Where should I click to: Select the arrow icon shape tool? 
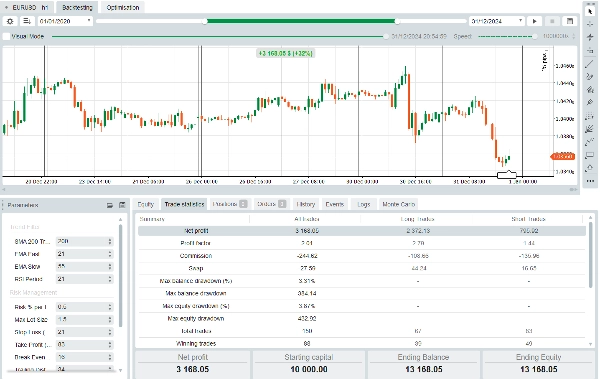(x=590, y=168)
